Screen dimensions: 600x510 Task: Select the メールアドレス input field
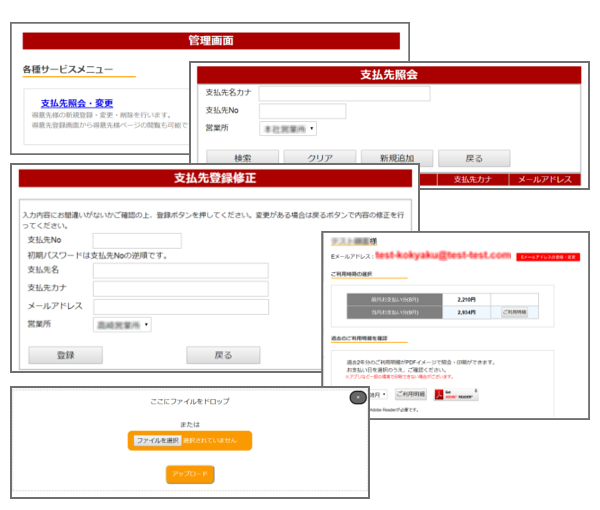(180, 307)
